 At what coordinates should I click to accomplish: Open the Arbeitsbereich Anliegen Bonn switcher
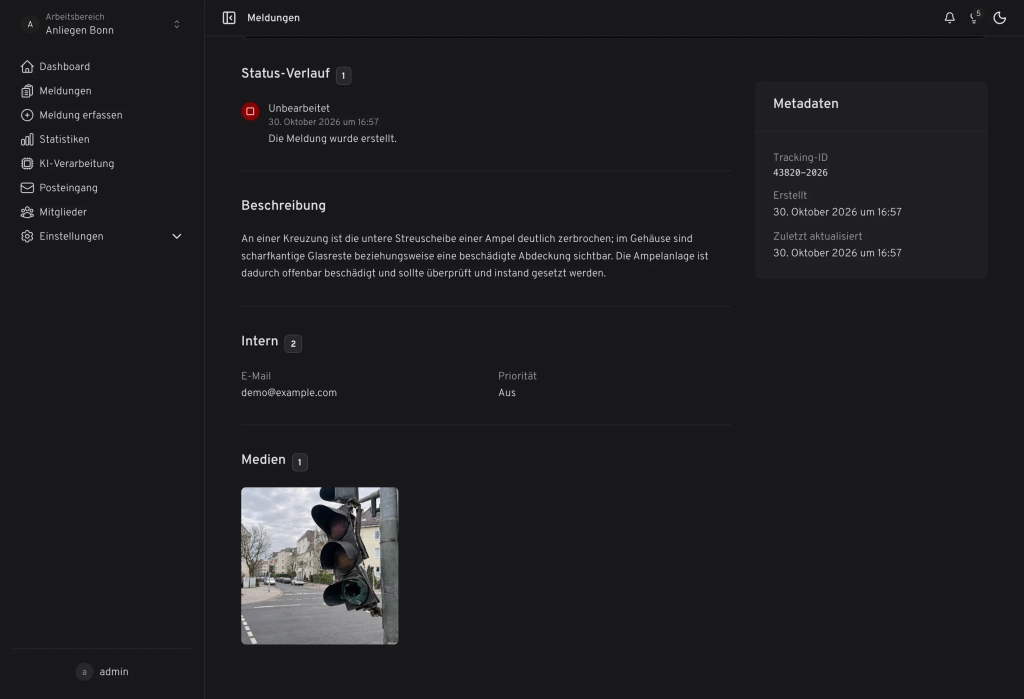[102, 24]
